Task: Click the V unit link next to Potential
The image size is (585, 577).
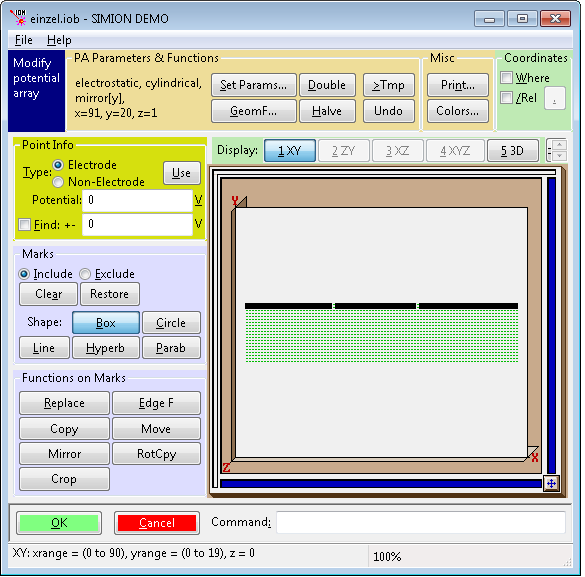Action: [x=198, y=200]
